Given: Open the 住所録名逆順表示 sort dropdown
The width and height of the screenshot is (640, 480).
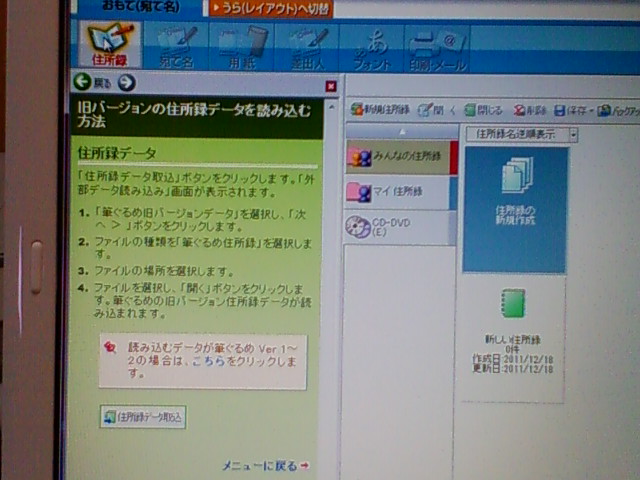Looking at the screenshot, I should pos(522,134).
